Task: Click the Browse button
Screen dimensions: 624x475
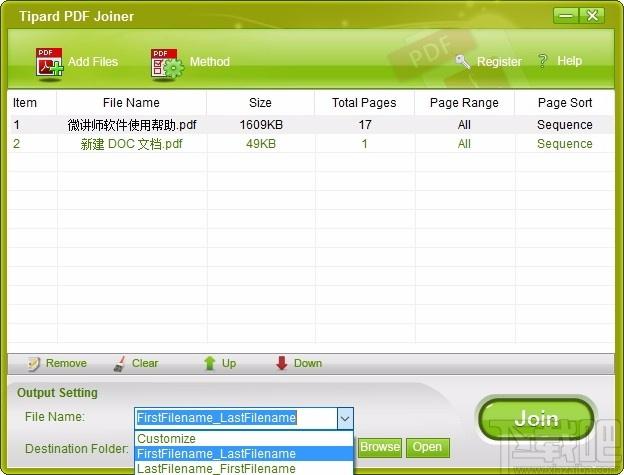Action: [380, 448]
